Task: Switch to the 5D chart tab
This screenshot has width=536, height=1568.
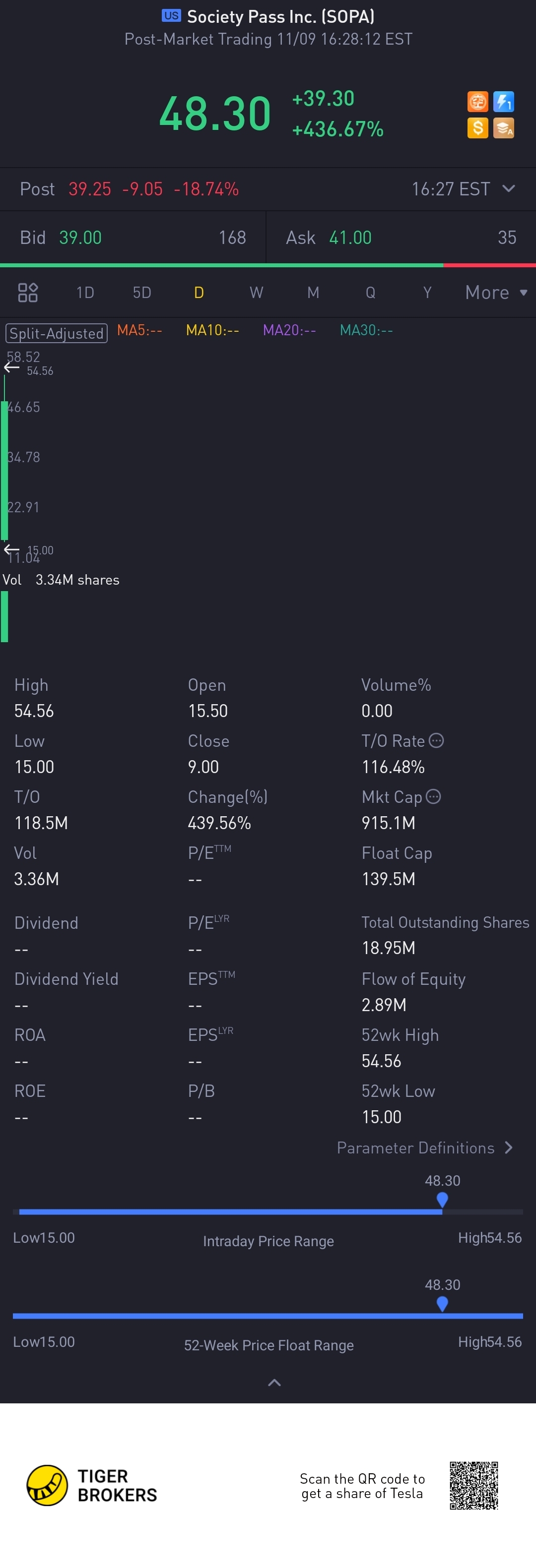Action: click(142, 293)
